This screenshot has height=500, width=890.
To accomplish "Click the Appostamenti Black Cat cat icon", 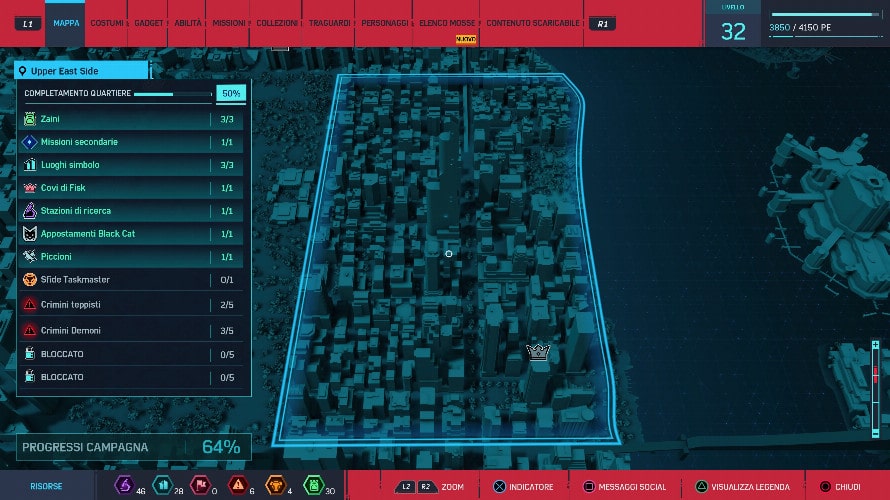I will point(30,234).
